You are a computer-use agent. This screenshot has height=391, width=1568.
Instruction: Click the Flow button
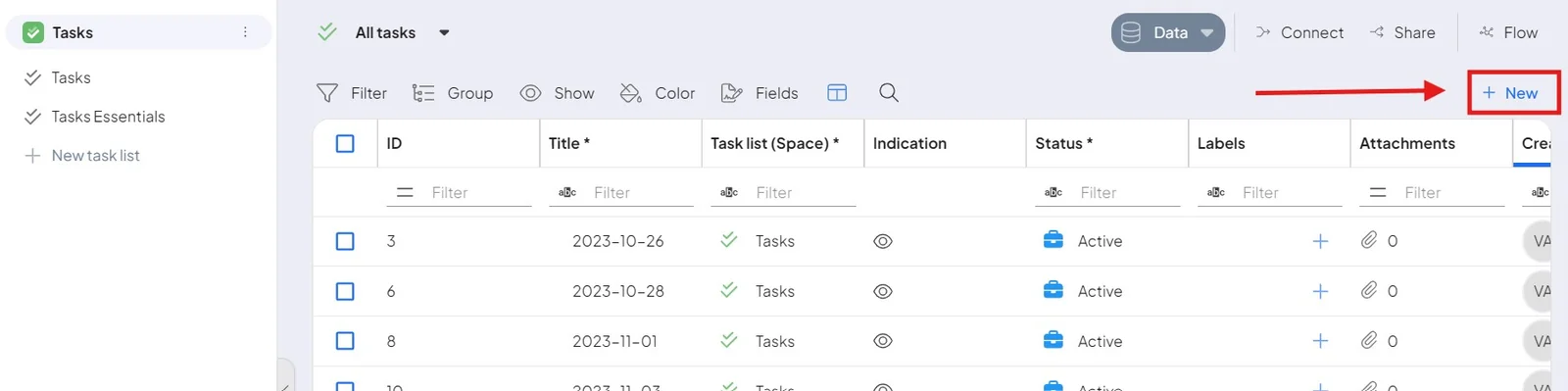coord(1508,32)
